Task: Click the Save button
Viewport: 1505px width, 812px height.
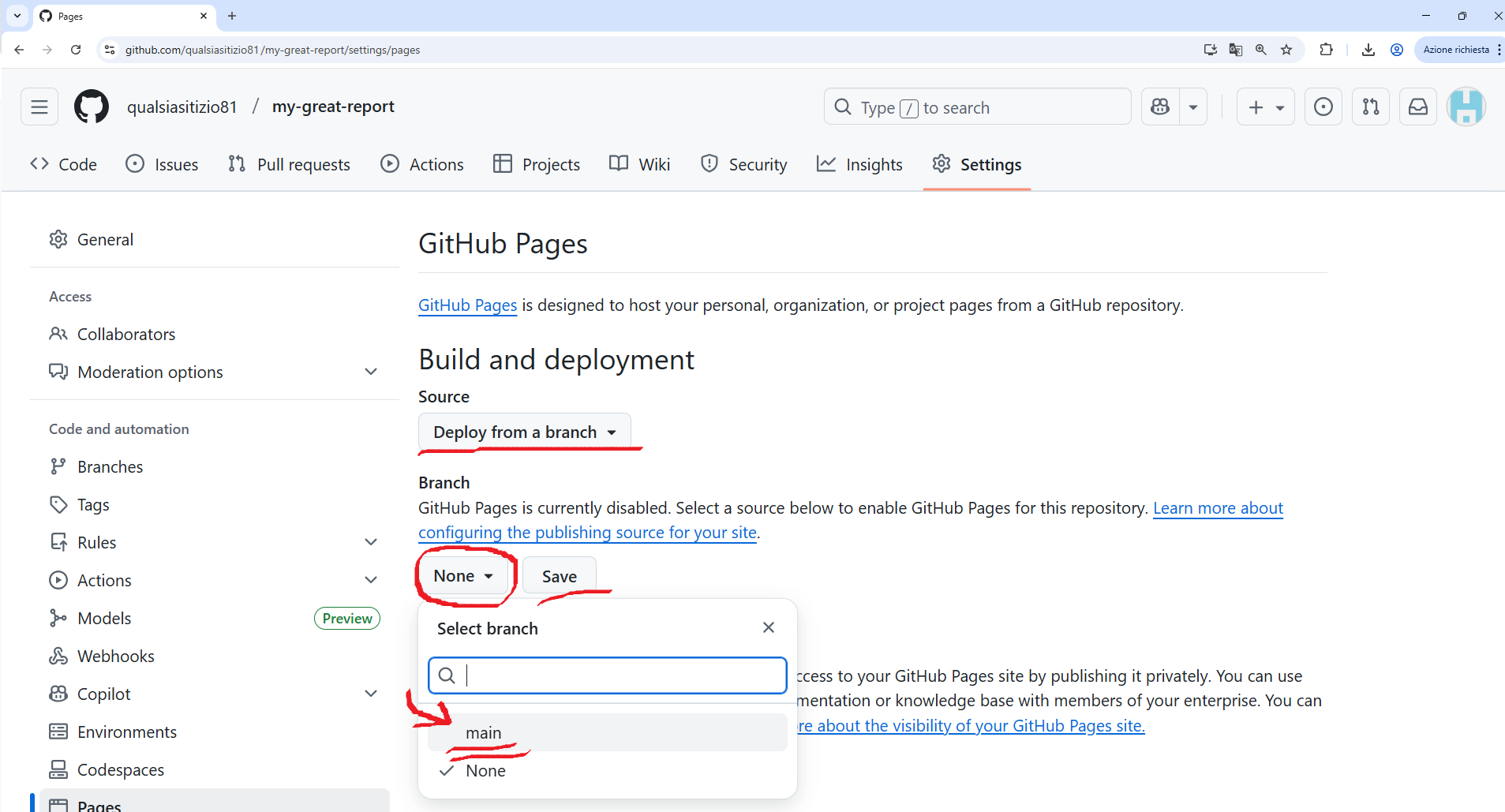Action: (x=559, y=576)
